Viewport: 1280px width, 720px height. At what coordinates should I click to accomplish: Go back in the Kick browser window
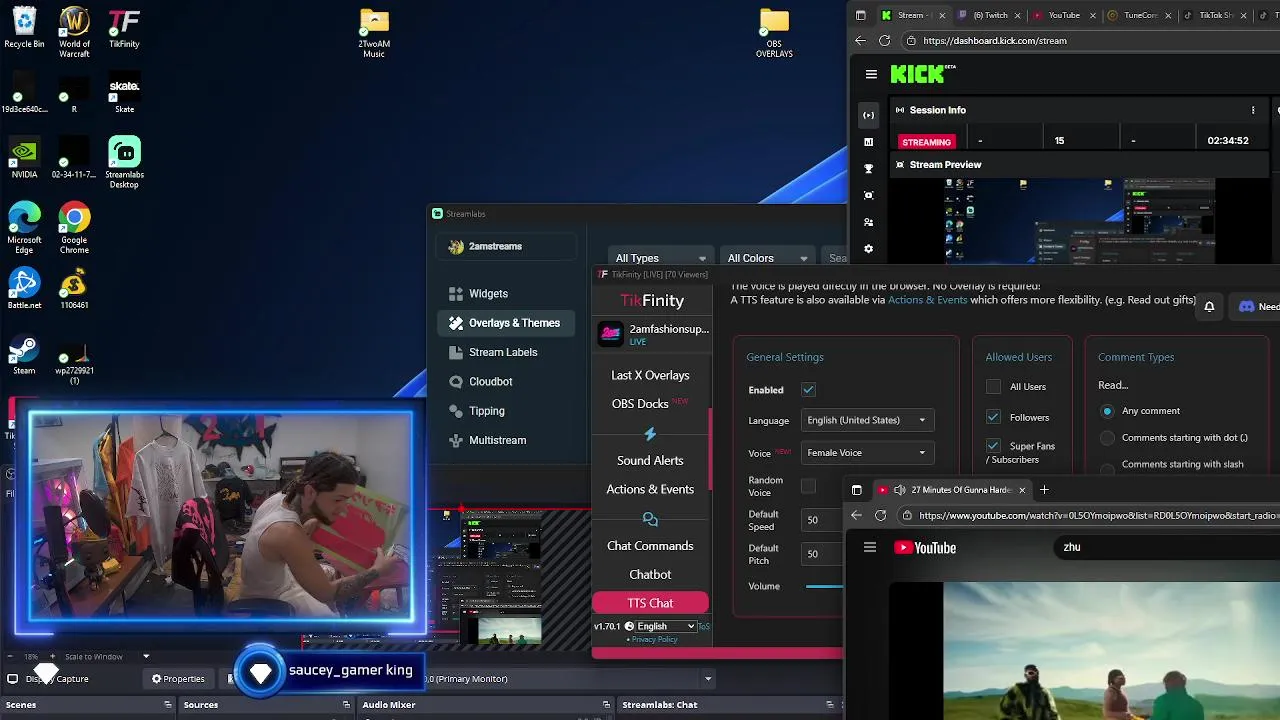tap(860, 41)
